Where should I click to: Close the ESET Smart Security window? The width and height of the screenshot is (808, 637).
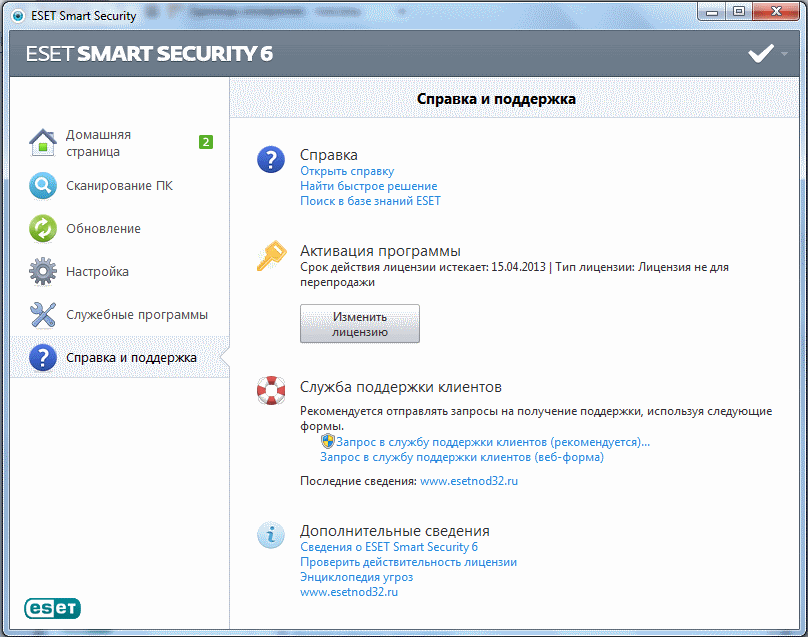coord(776,12)
